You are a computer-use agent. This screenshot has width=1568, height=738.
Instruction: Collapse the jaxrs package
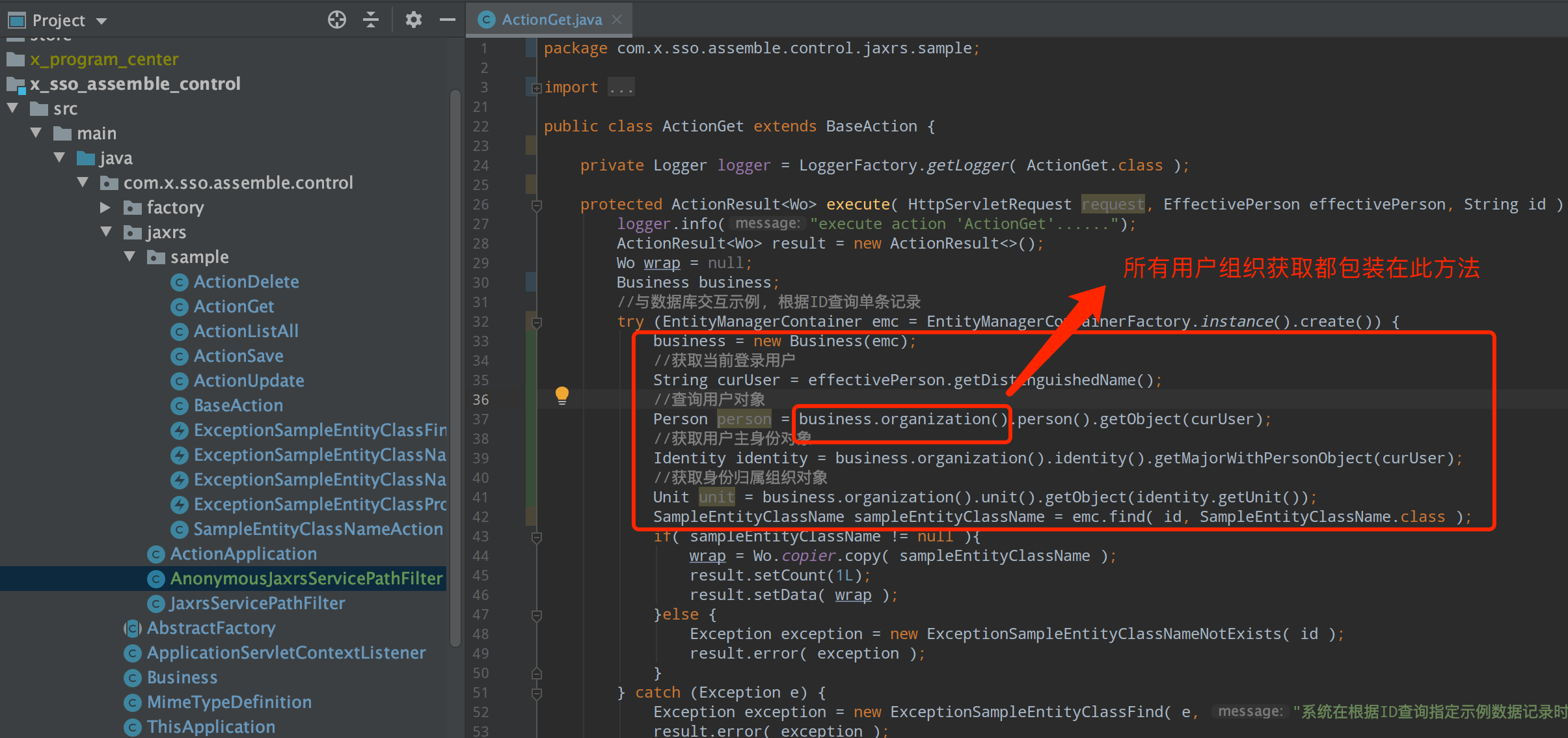click(x=106, y=232)
